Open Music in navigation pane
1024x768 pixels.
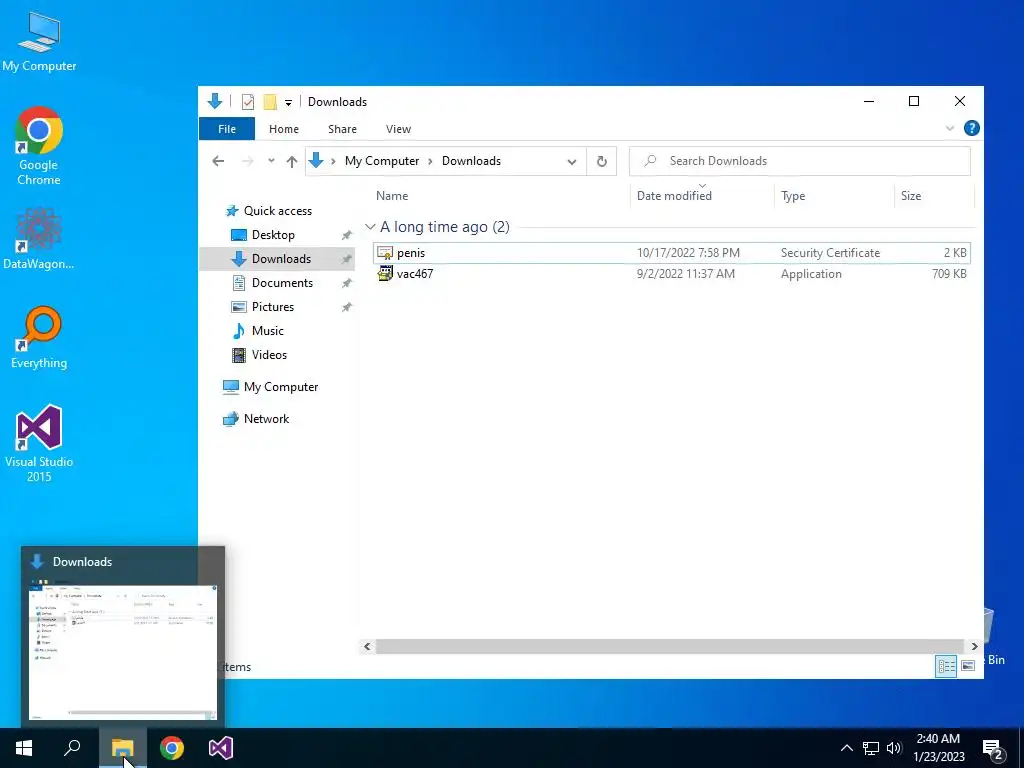click(268, 331)
